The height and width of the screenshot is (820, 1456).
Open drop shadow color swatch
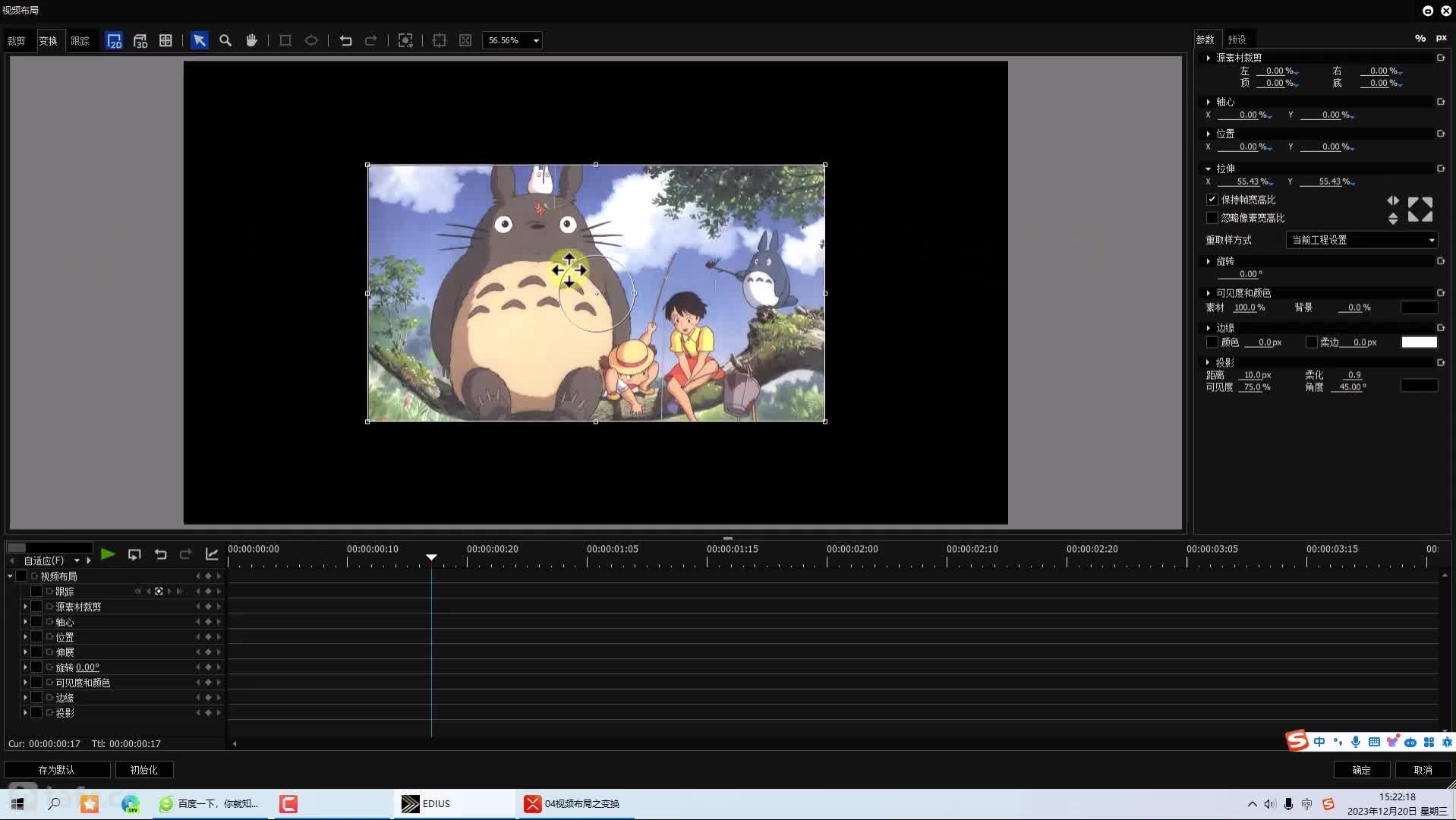(x=1419, y=386)
